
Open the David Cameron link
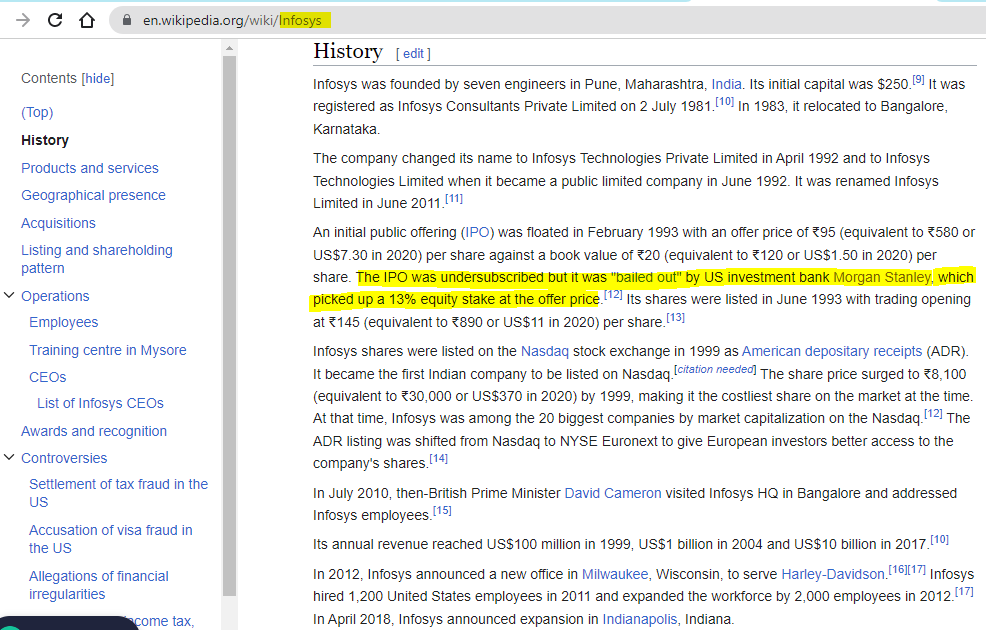point(613,494)
